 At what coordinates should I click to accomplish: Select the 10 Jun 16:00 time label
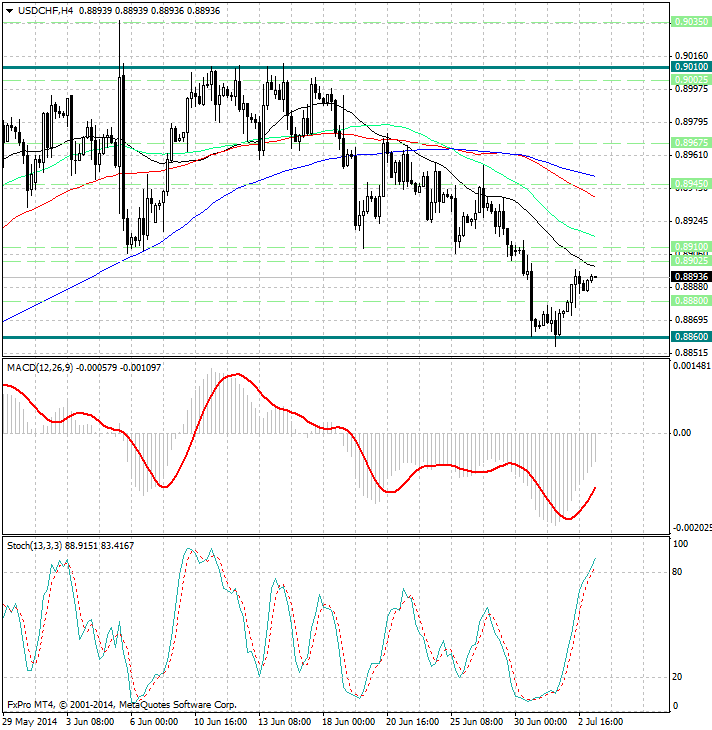[221, 722]
